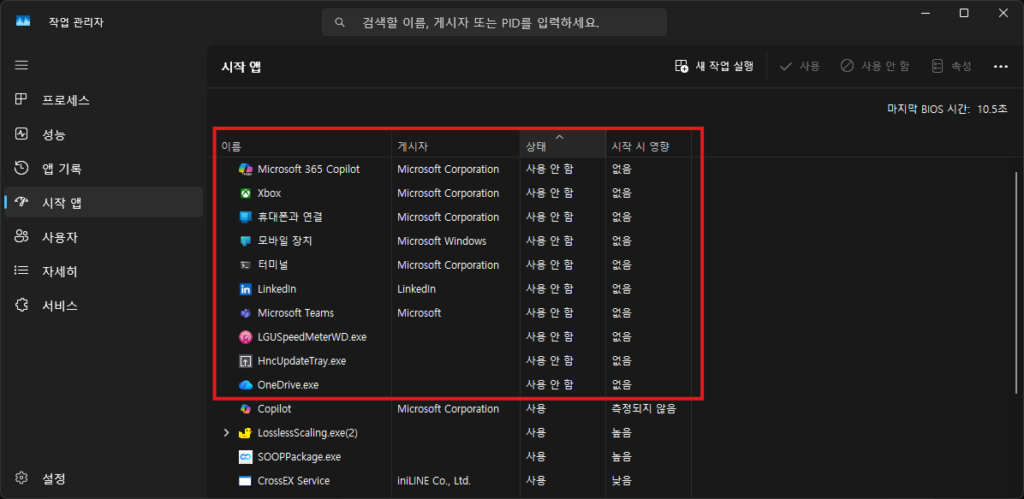Open the three-dot more options menu
Viewport: 1024px width, 499px height.
coord(1000,66)
